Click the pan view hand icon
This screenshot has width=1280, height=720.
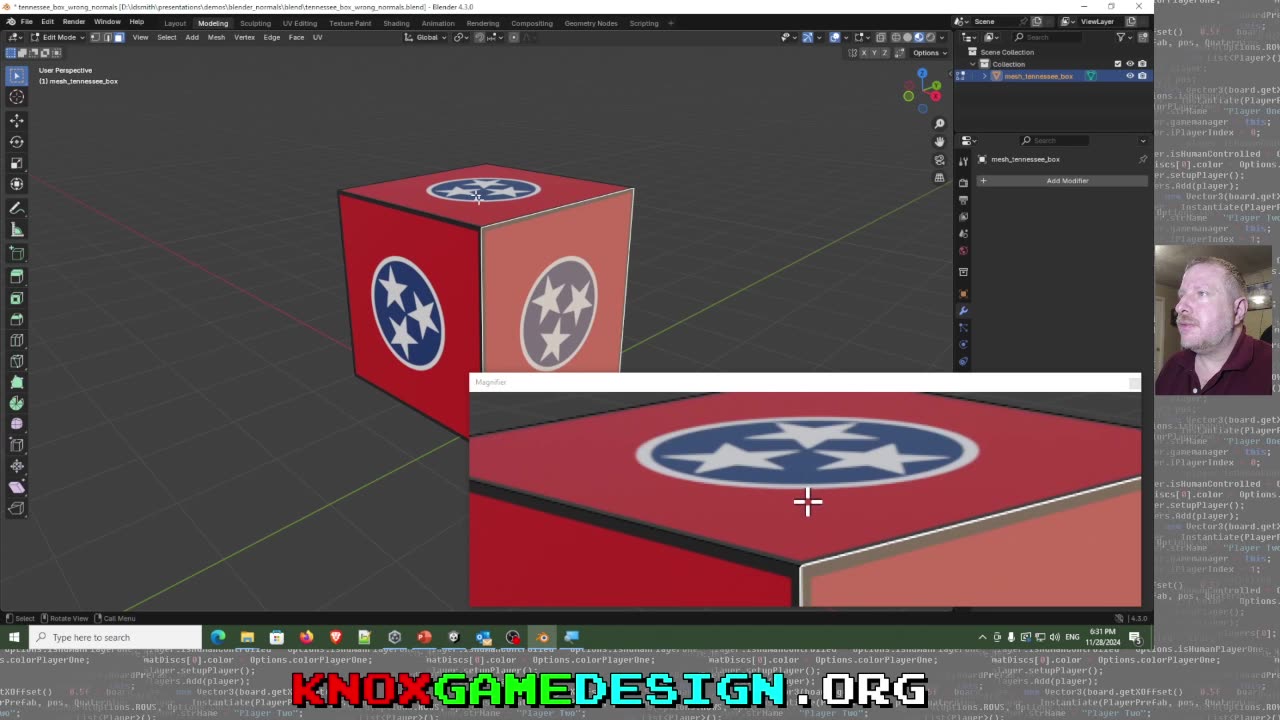pyautogui.click(x=939, y=142)
